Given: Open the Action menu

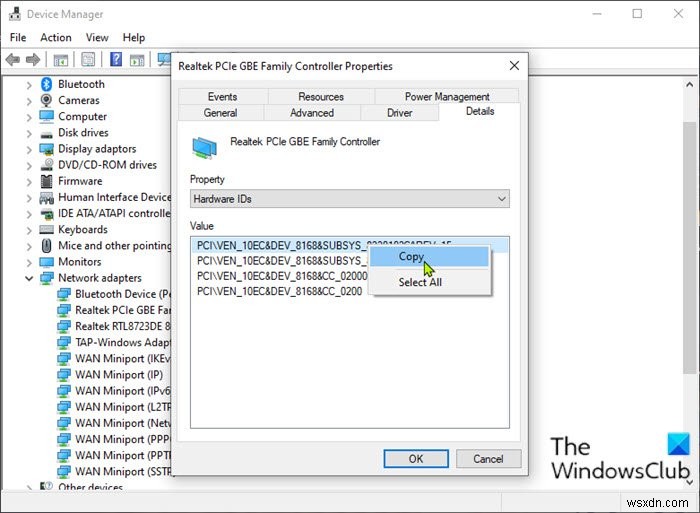Looking at the screenshot, I should (x=56, y=38).
